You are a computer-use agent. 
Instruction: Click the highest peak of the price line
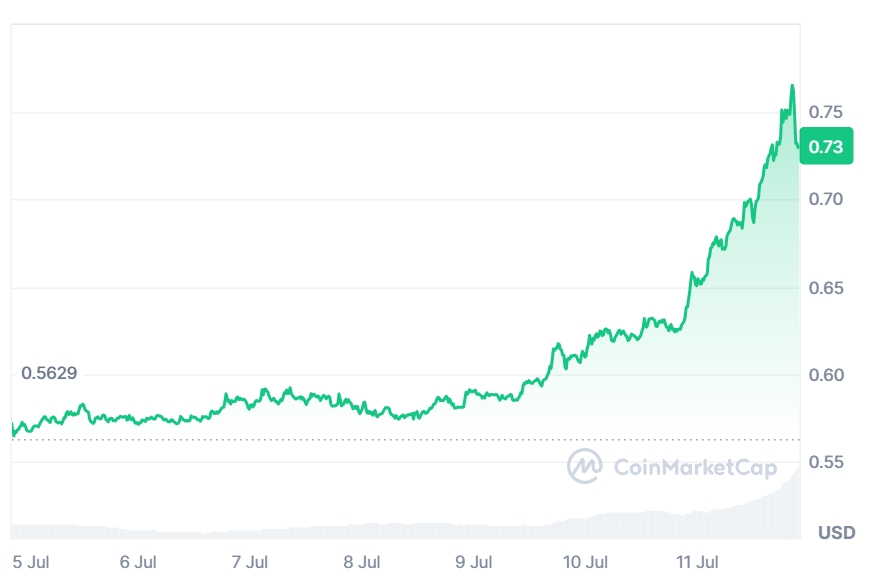click(792, 87)
